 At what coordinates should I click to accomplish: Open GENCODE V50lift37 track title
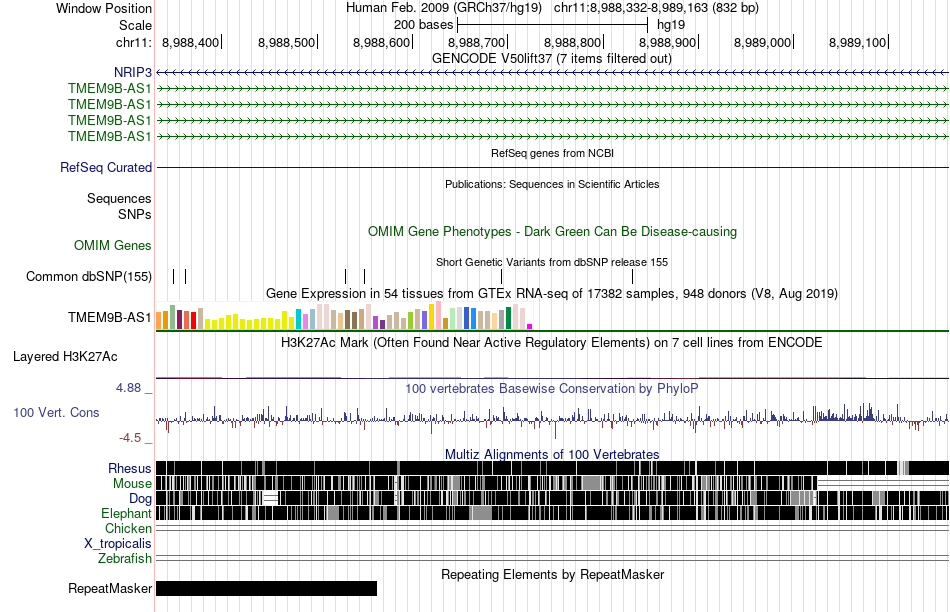pyautogui.click(x=552, y=59)
